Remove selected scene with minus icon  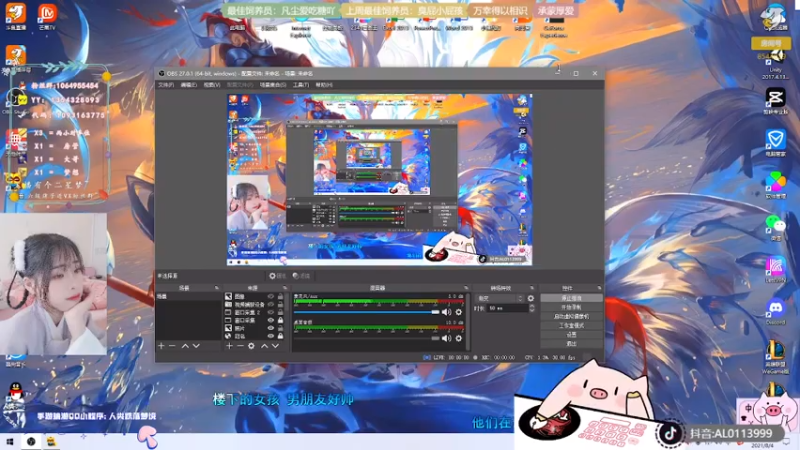(x=172, y=346)
